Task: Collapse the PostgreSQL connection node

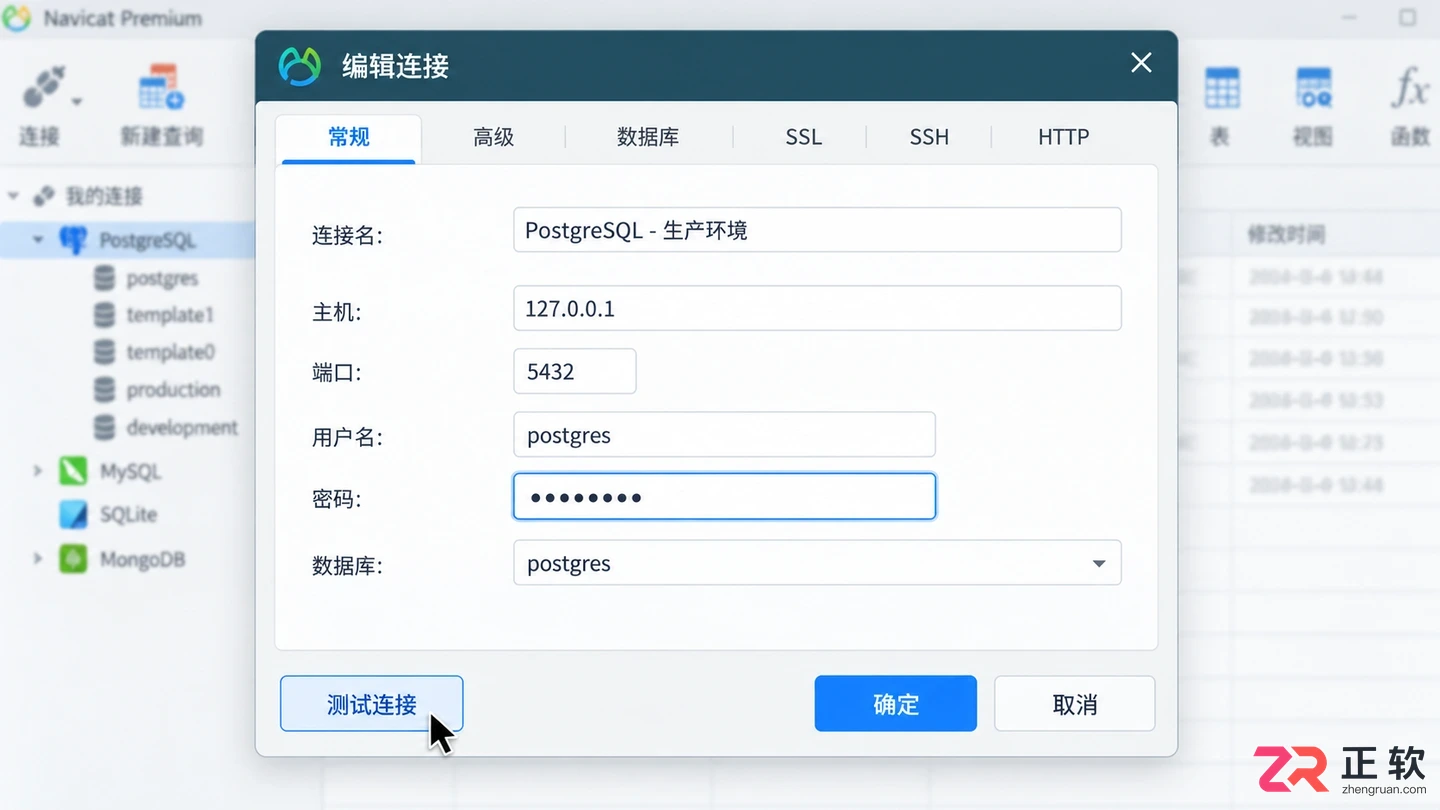Action: tap(38, 240)
